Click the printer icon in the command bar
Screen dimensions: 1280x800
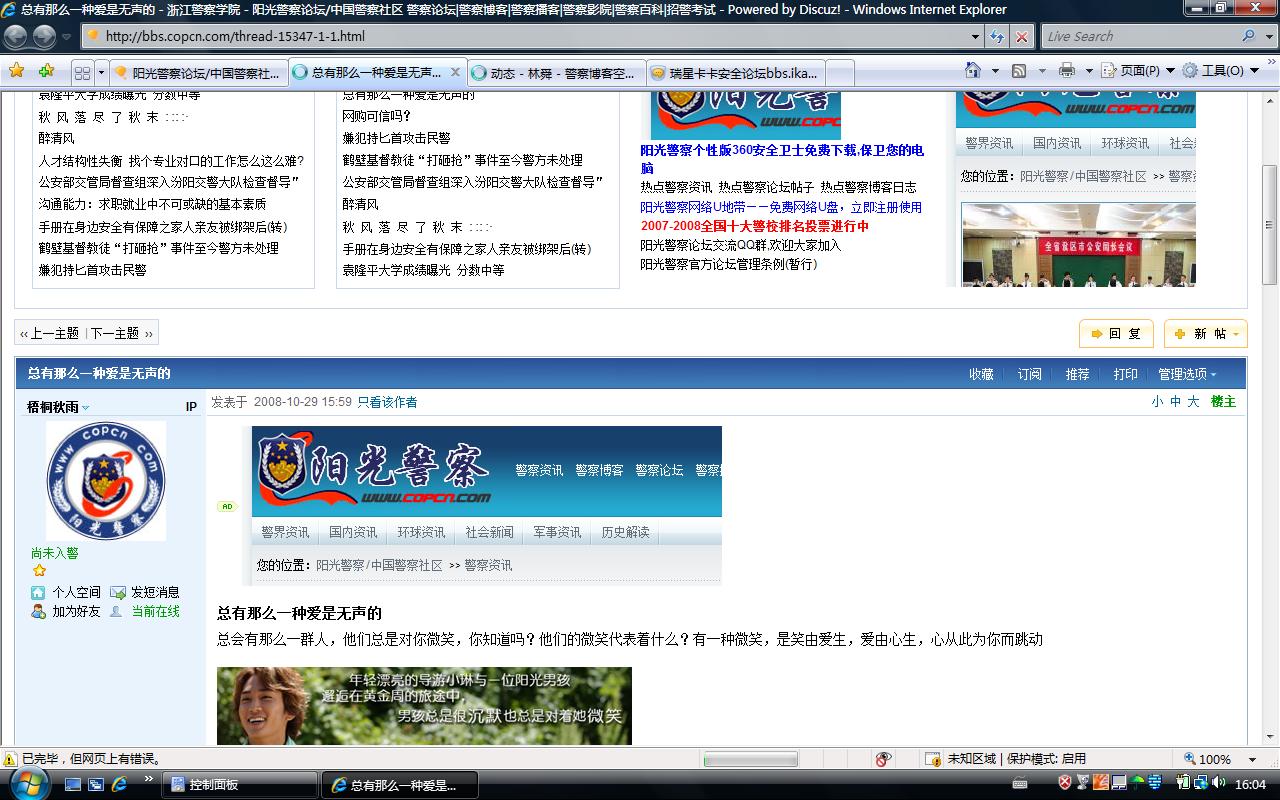1067,71
